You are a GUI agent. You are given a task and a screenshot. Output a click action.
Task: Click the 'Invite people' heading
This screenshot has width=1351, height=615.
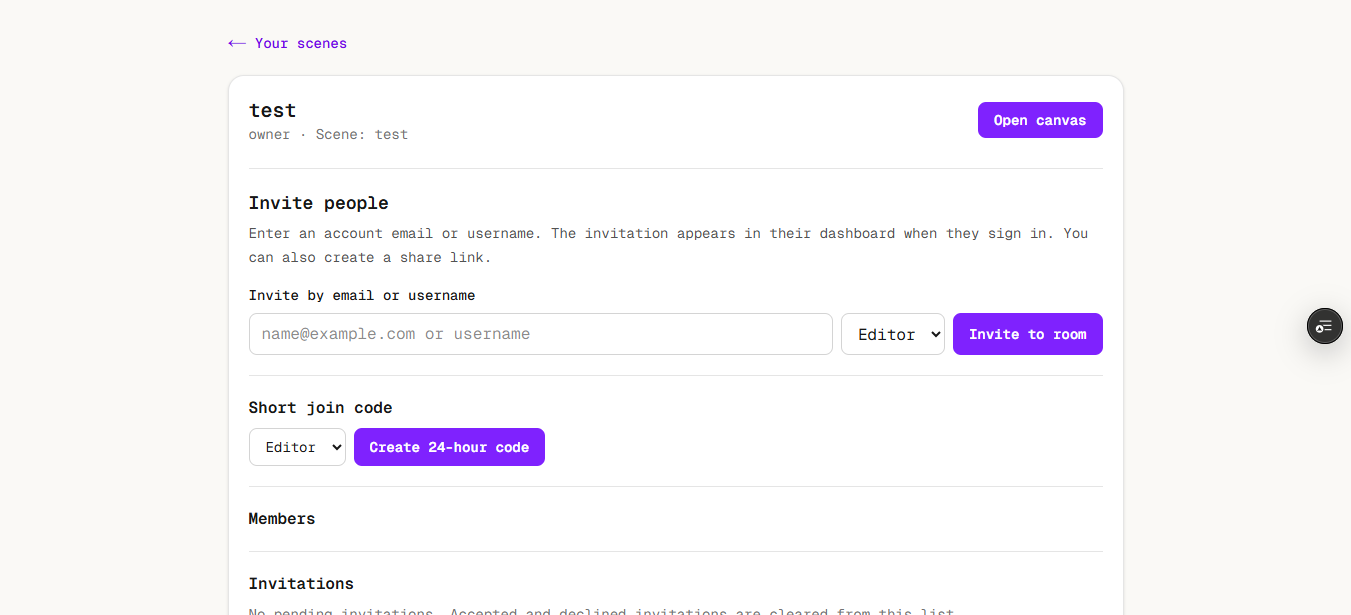tap(319, 203)
